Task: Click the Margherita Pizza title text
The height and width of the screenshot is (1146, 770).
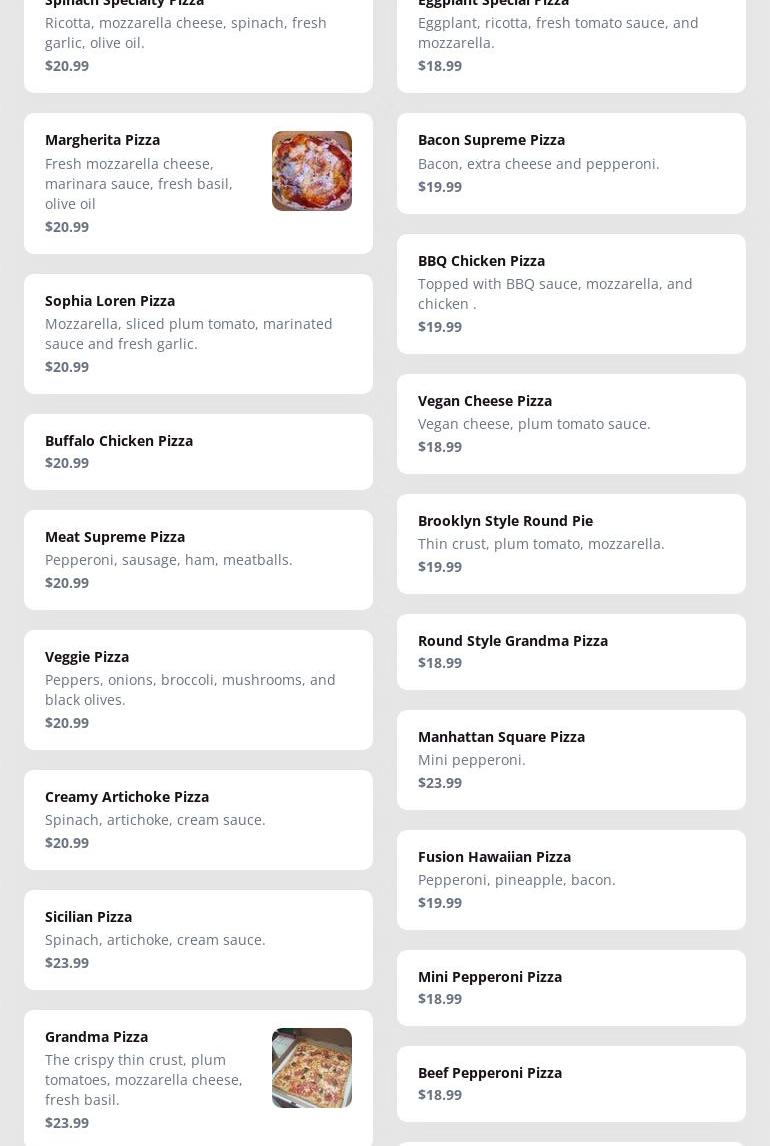Action: 102,140
